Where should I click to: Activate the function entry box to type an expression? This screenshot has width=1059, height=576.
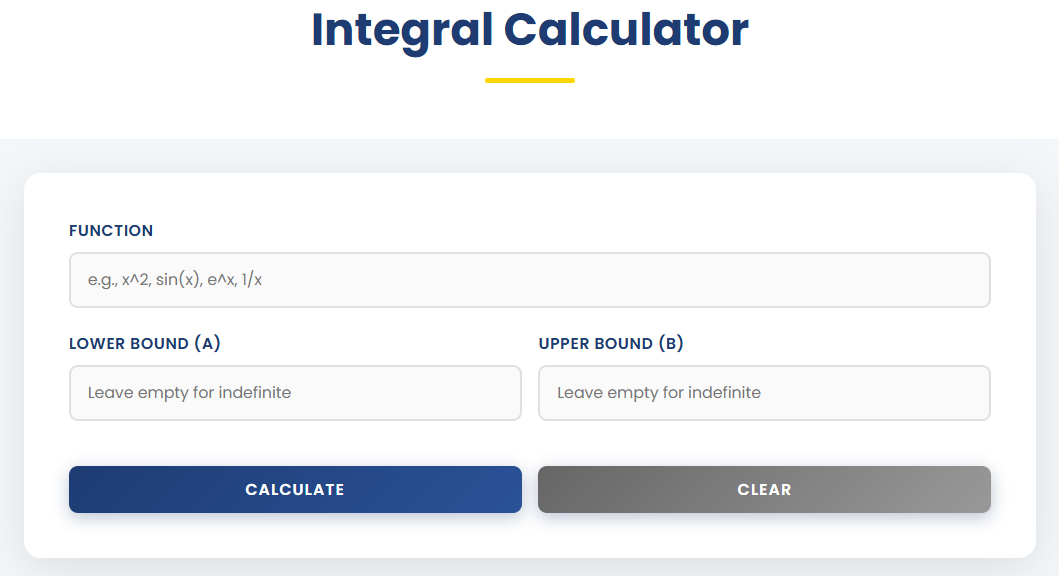point(529,279)
